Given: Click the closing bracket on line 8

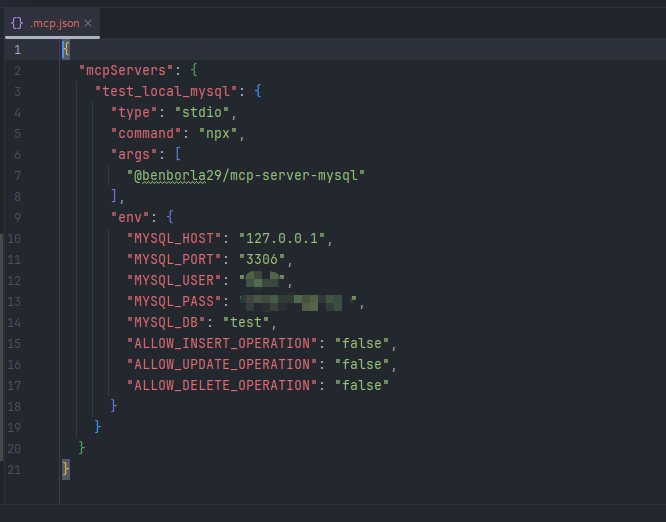Looking at the screenshot, I should point(114,196).
